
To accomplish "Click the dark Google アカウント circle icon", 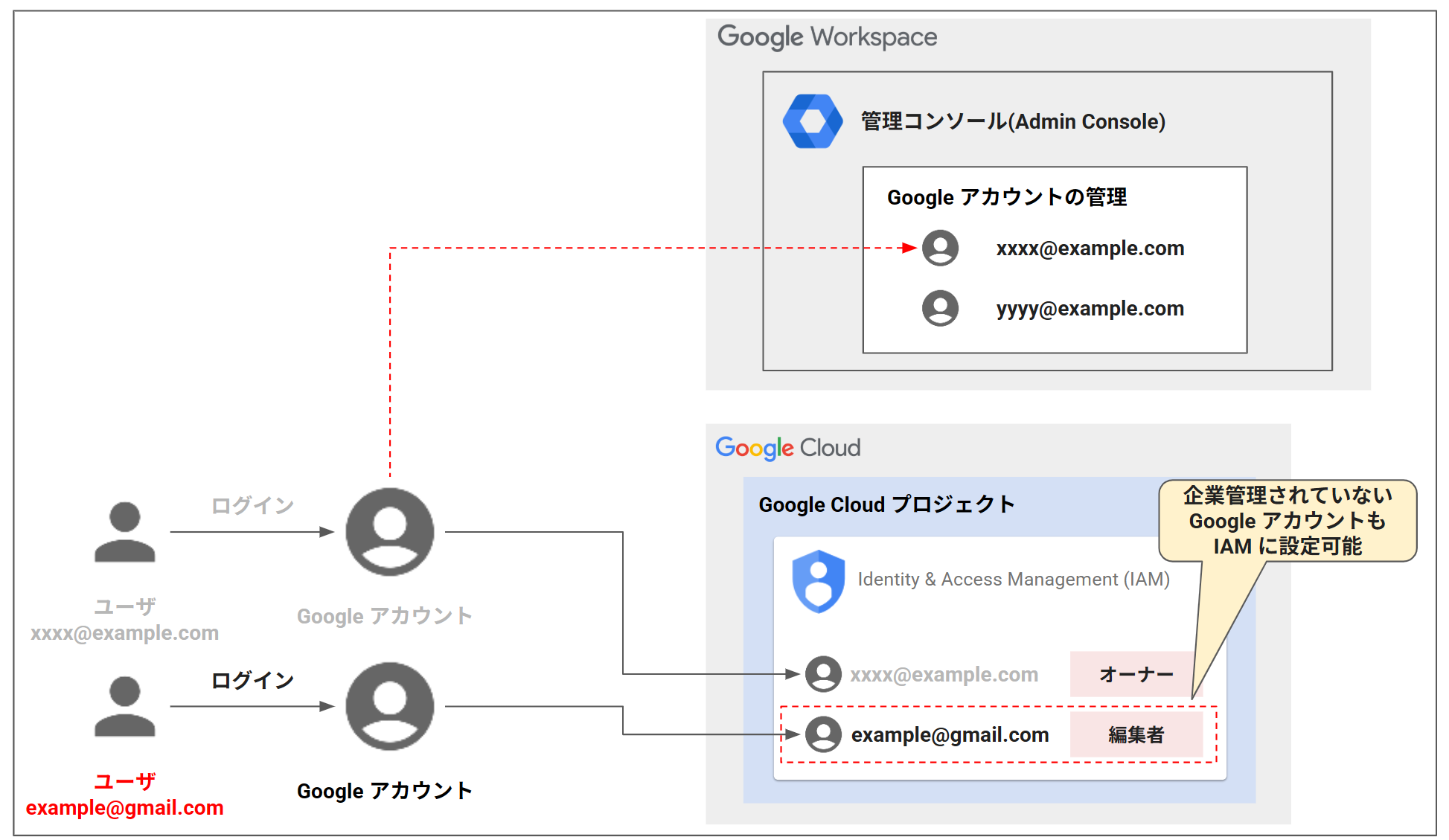I will [x=389, y=706].
